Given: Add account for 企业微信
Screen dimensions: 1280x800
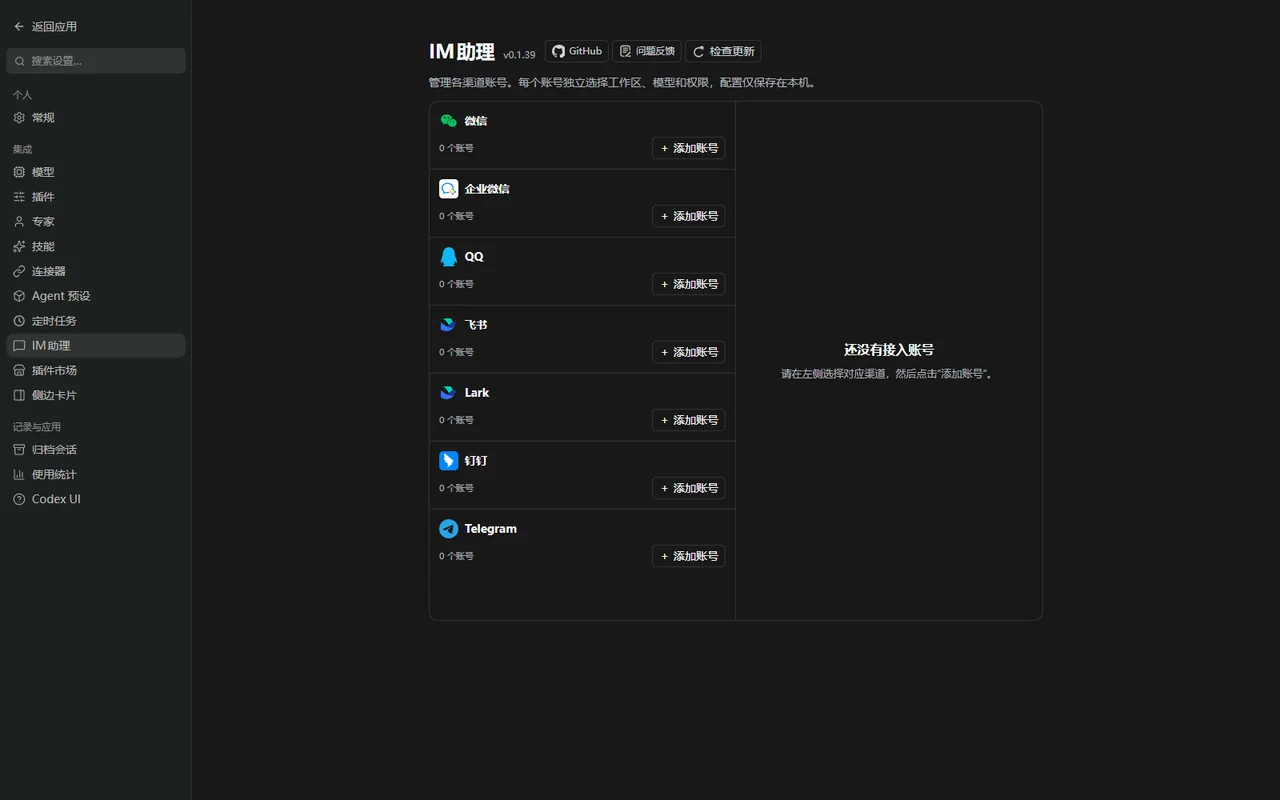Looking at the screenshot, I should [x=689, y=216].
